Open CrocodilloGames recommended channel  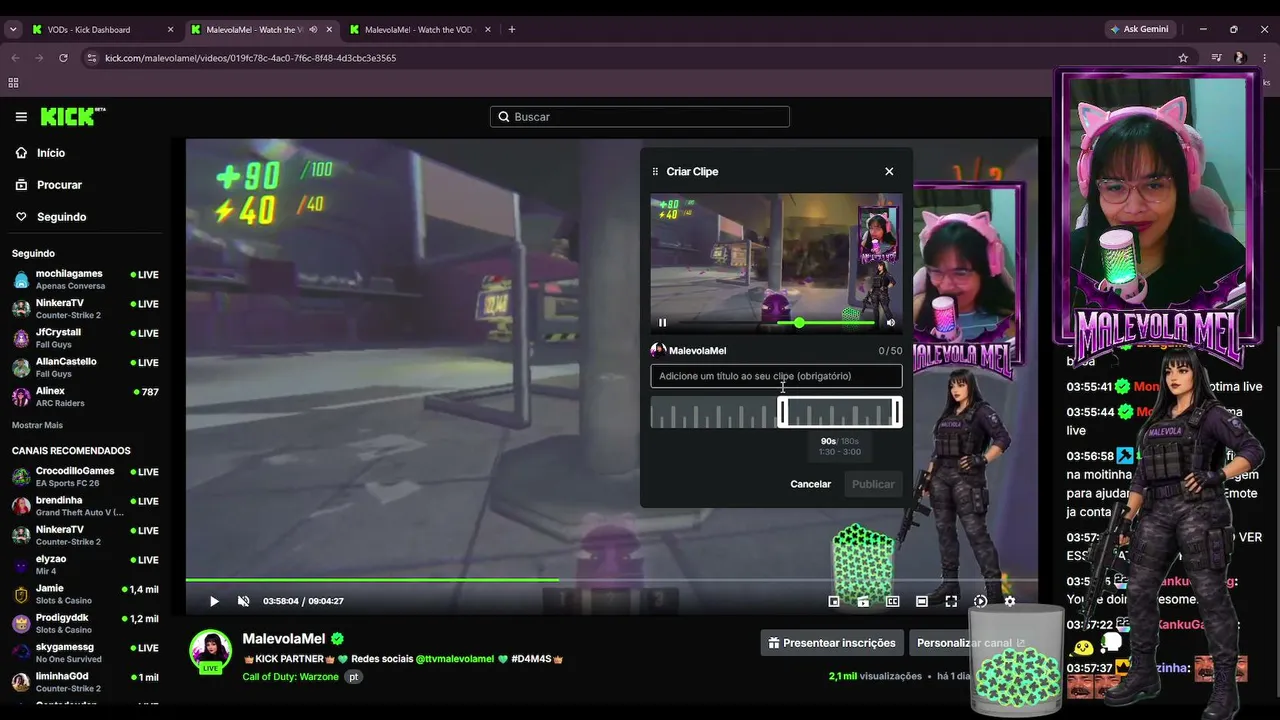coord(85,476)
